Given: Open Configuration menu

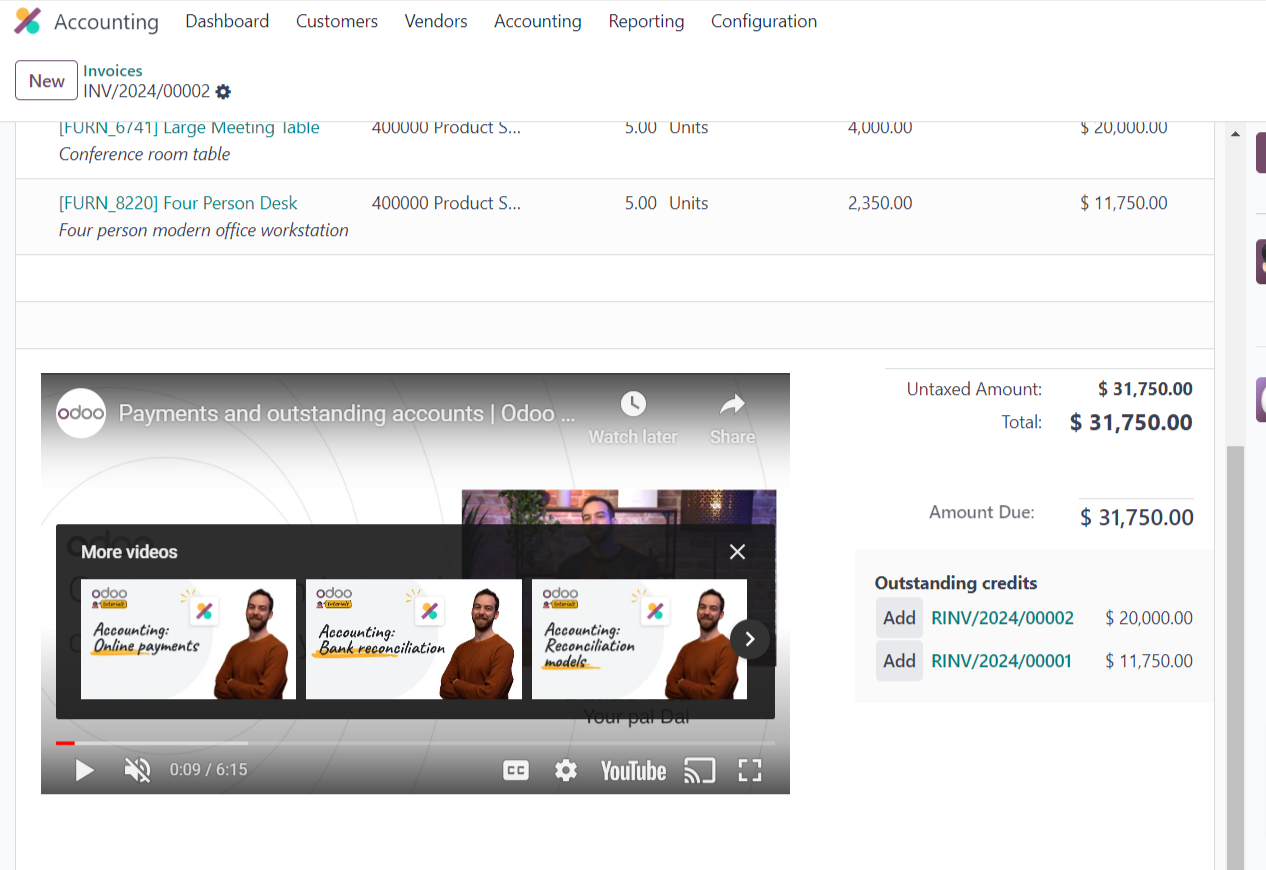Looking at the screenshot, I should point(764,21).
